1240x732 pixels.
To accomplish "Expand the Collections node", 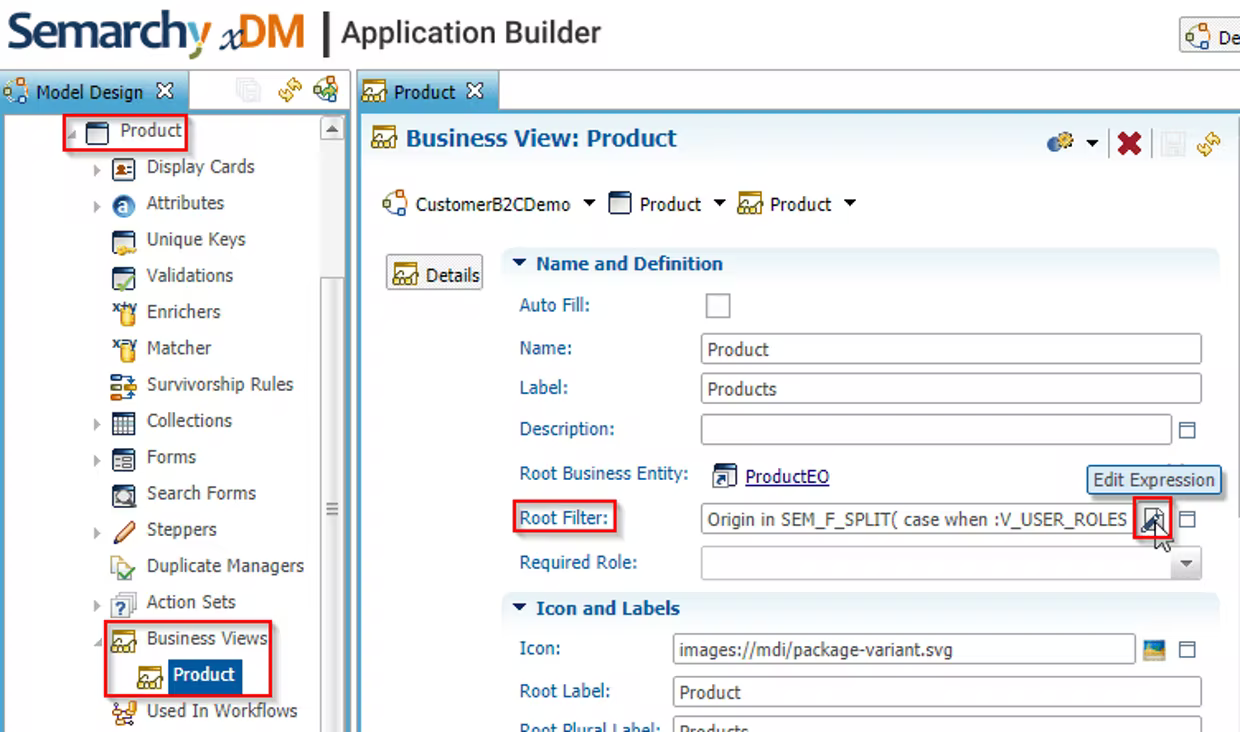I will point(97,424).
